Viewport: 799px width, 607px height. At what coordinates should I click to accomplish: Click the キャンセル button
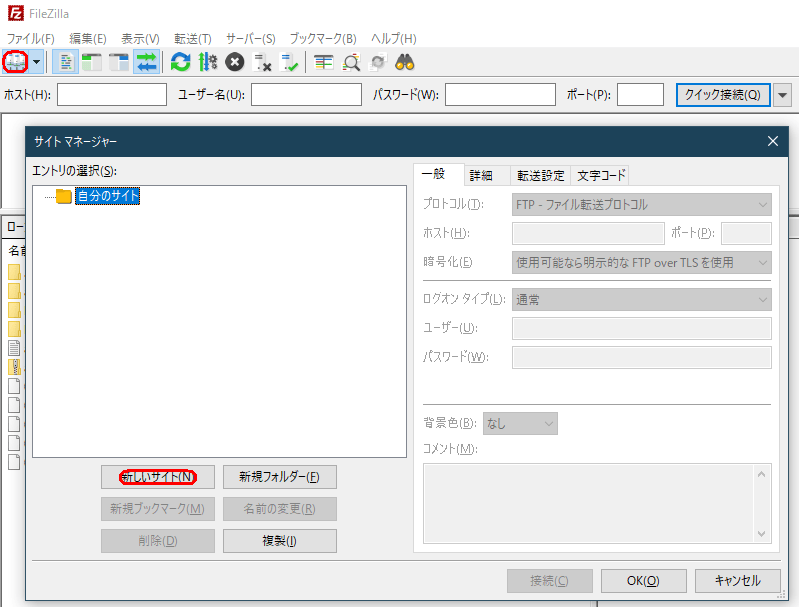coord(738,581)
